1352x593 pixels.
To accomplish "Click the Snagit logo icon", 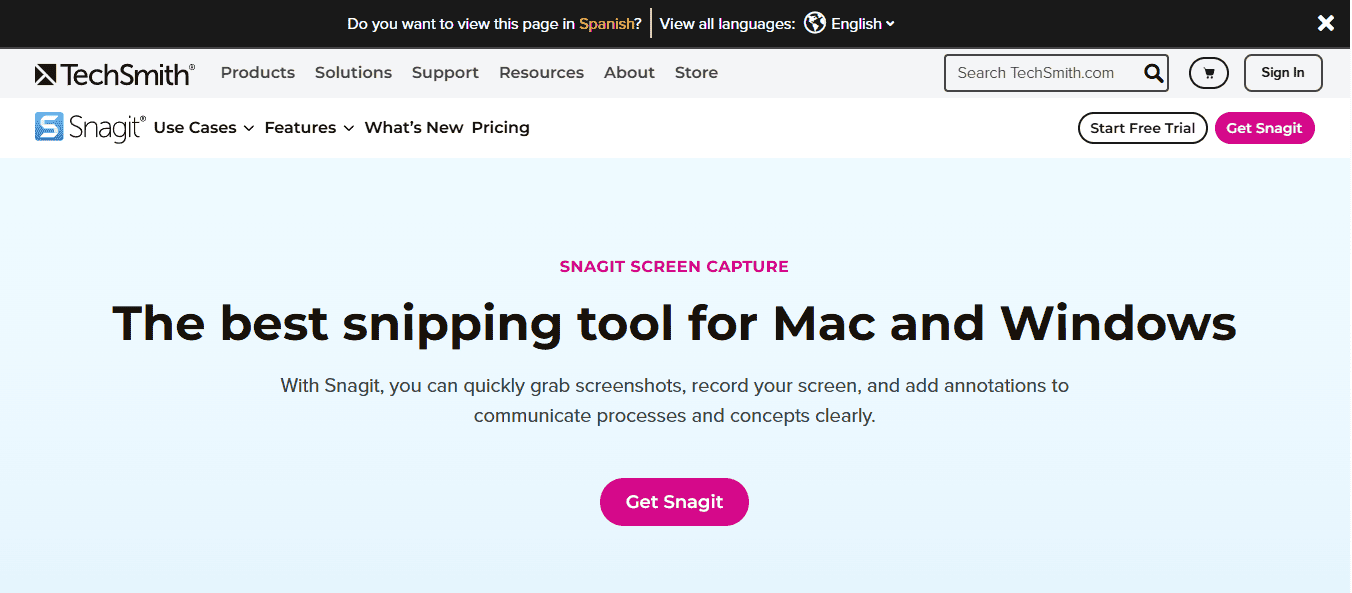I will click(49, 127).
